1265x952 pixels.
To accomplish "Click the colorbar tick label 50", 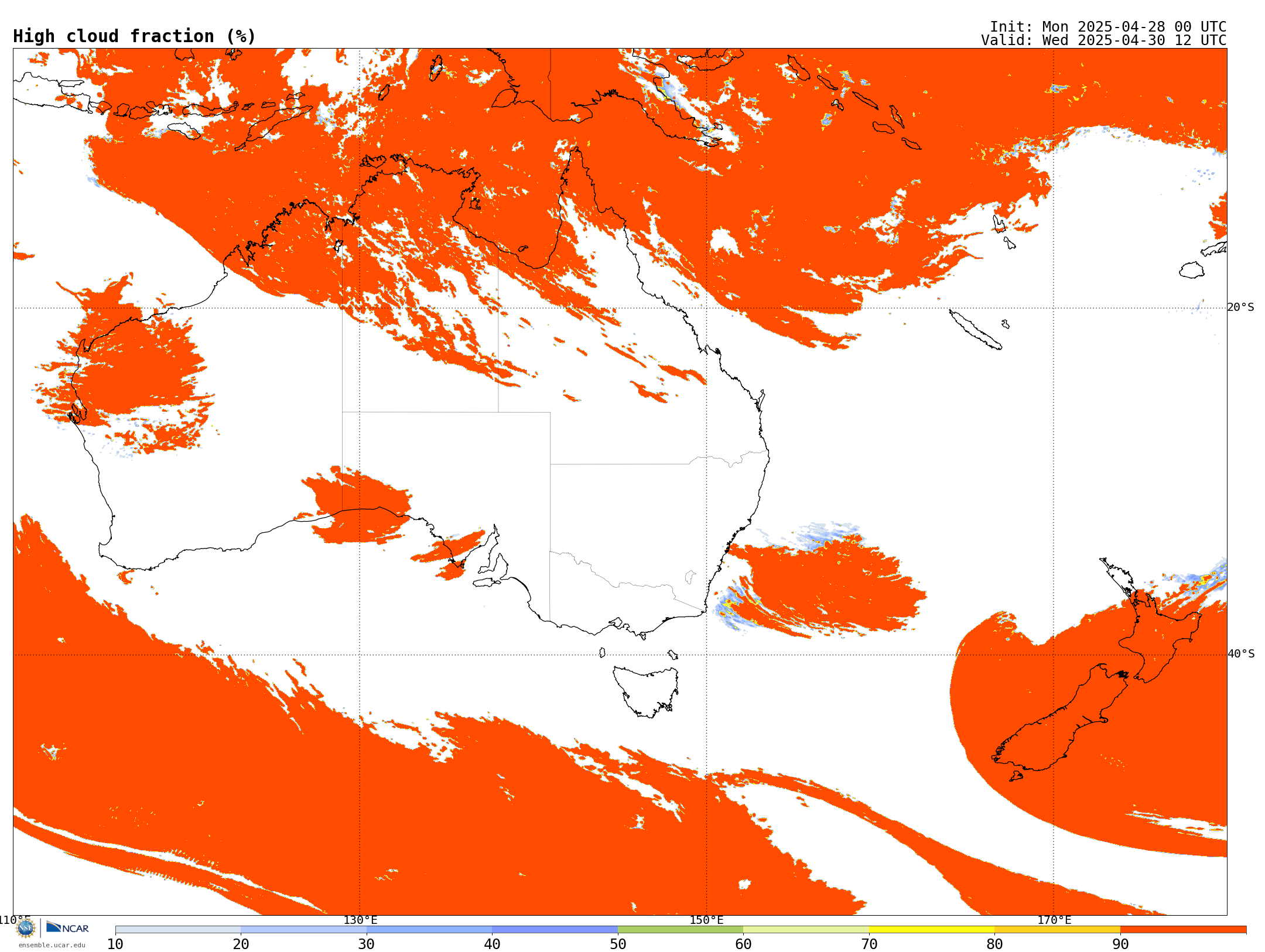I will tap(618, 944).
